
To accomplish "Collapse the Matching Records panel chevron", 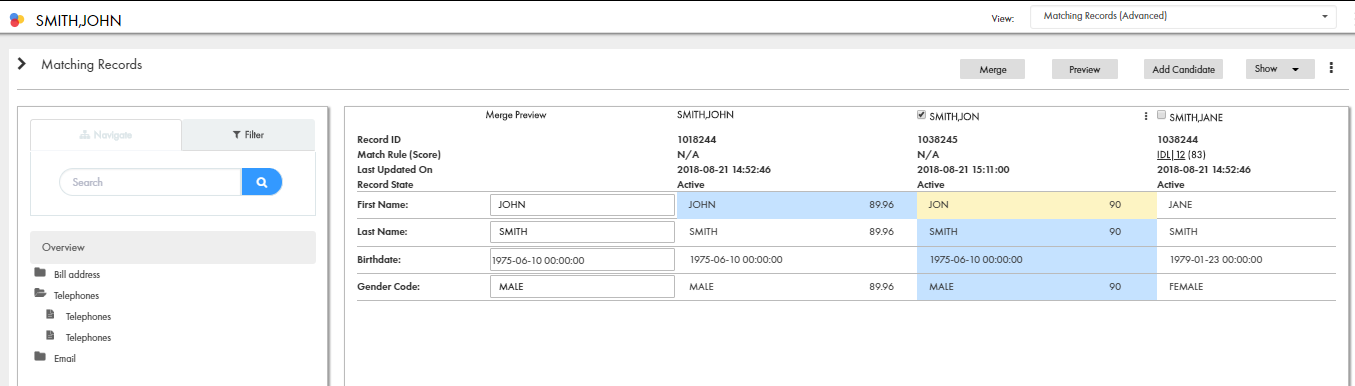I will pos(21,64).
